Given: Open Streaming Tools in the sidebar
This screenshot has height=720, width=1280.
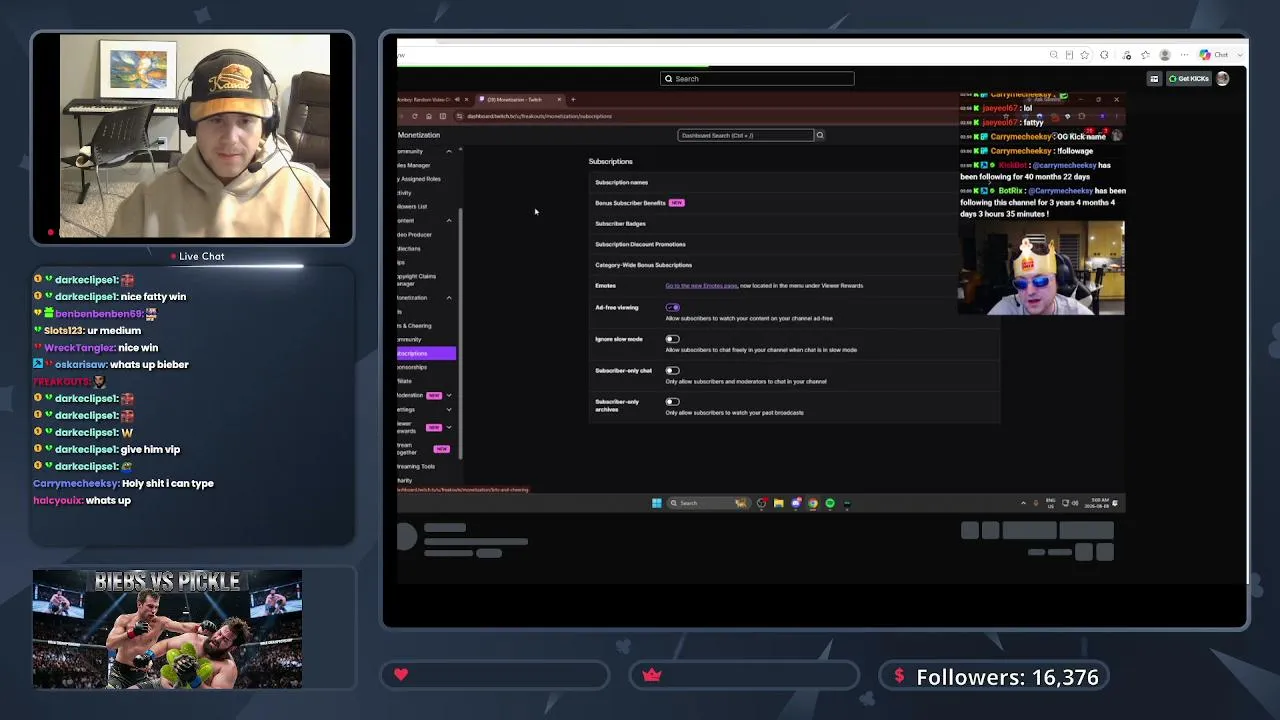Looking at the screenshot, I should (416, 466).
